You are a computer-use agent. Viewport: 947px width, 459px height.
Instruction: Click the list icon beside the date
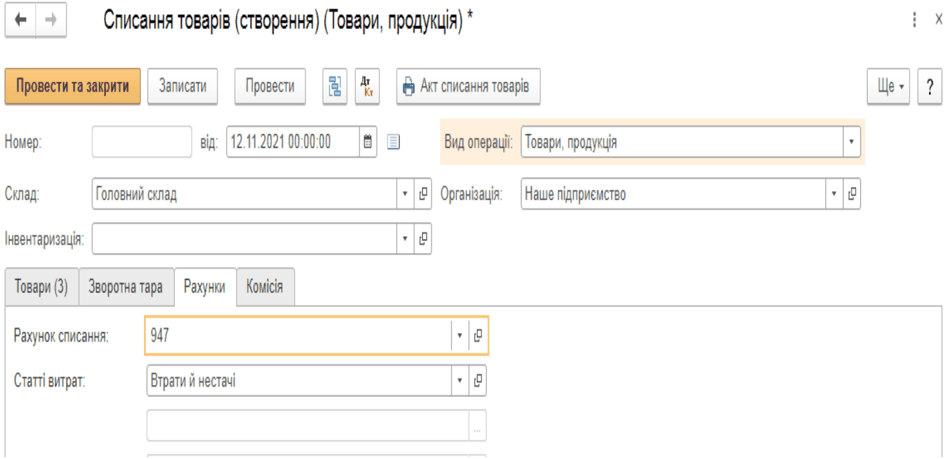click(393, 143)
